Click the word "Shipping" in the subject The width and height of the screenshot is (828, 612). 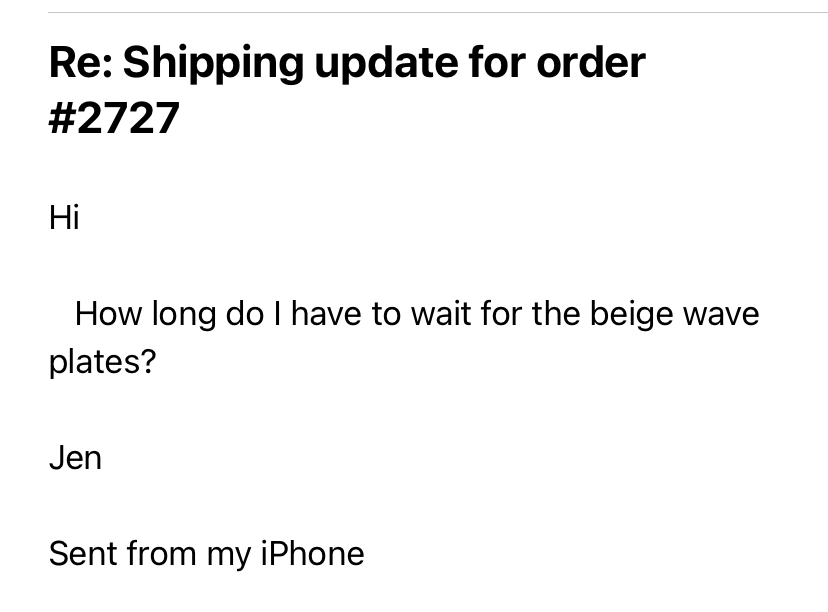(x=213, y=64)
